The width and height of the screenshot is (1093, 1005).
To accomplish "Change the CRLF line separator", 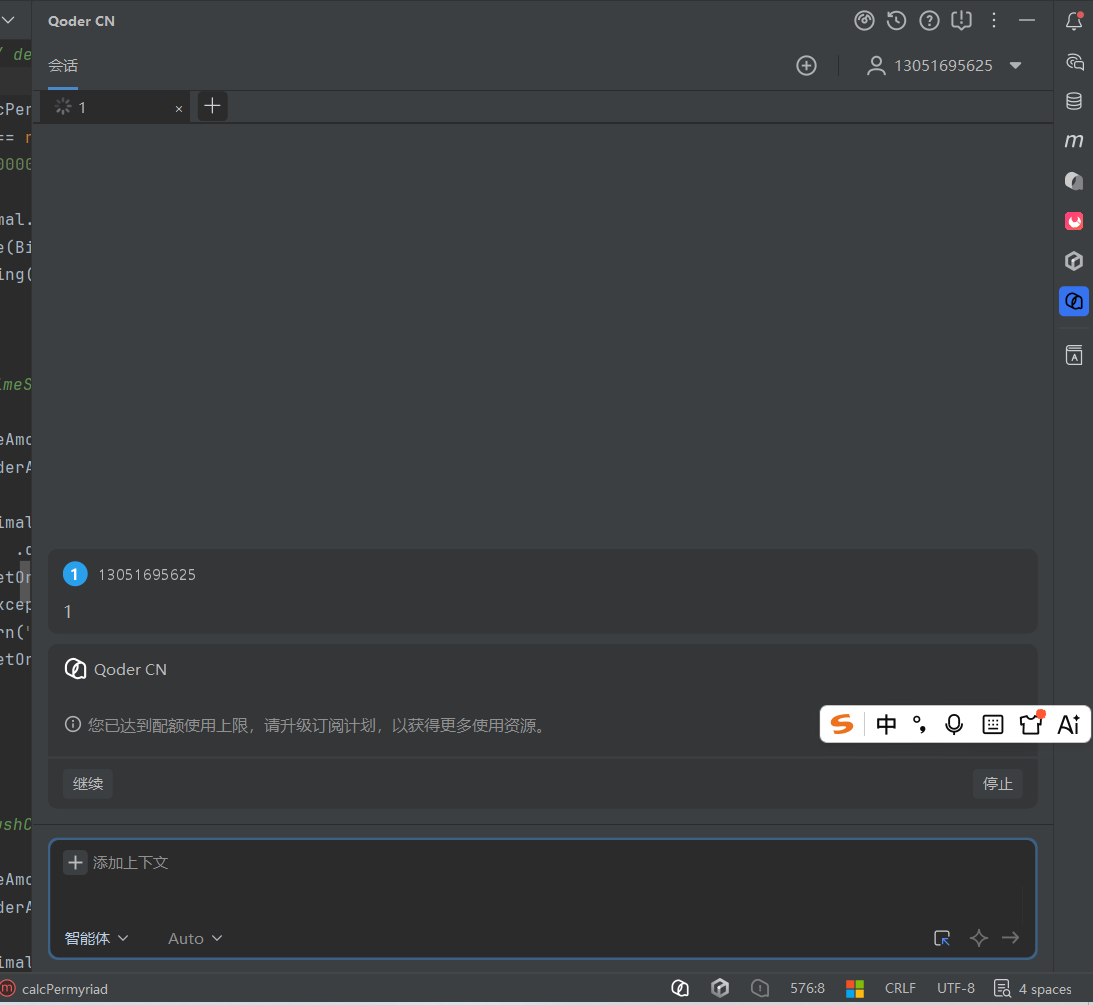I will (x=900, y=989).
